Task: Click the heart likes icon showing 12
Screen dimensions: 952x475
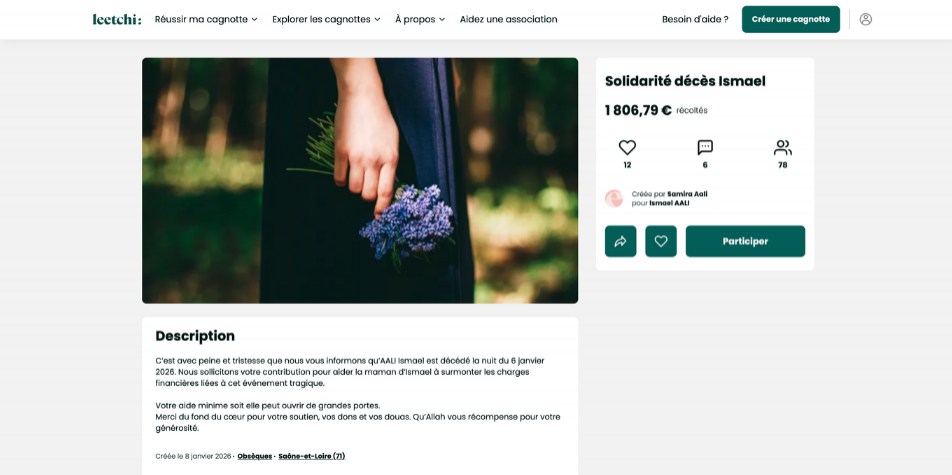Action: (627, 148)
